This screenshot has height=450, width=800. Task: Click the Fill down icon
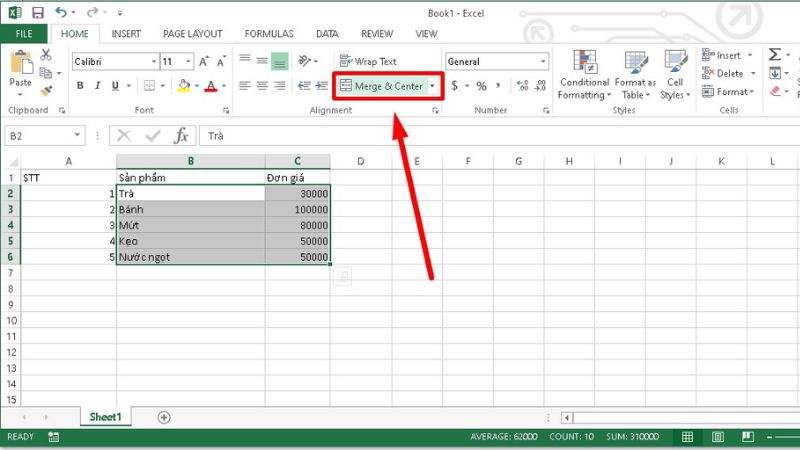775,73
